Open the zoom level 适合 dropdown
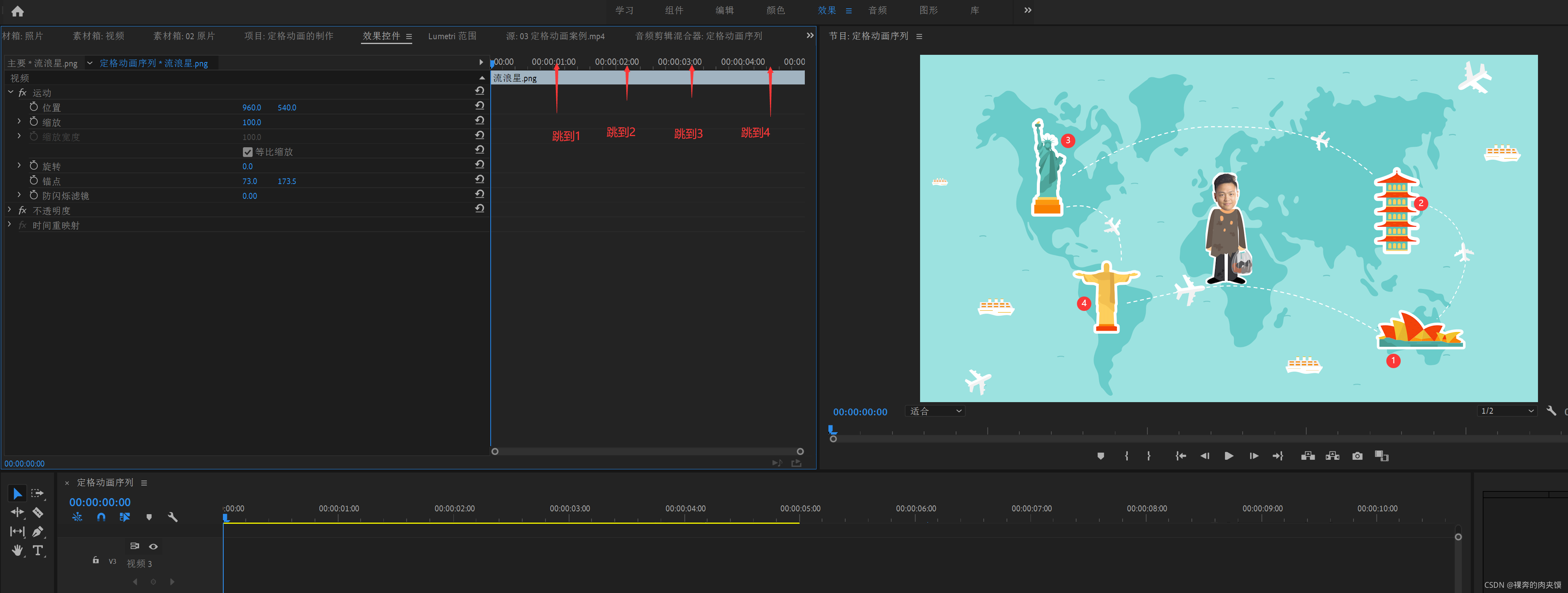 935,411
